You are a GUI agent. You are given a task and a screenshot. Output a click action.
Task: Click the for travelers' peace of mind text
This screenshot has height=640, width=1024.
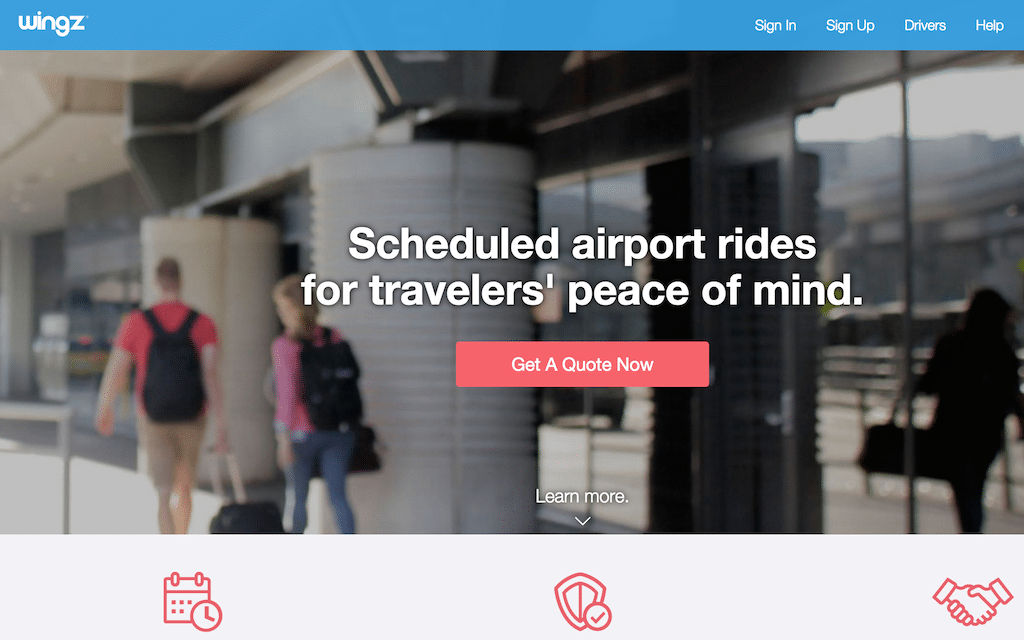pyautogui.click(x=582, y=290)
